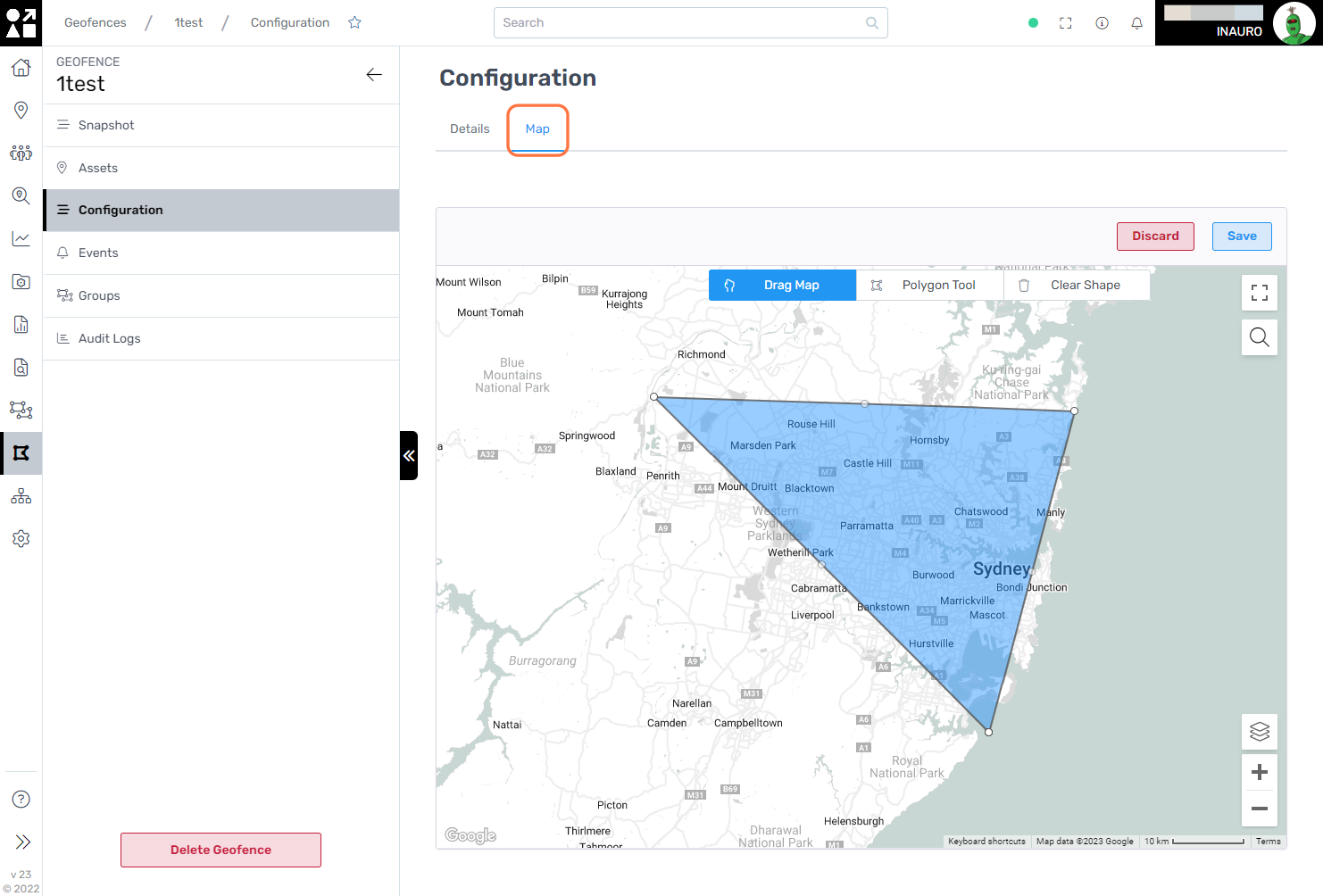The image size is (1323, 896).
Task: Expand the sidebar with double chevron
Action: [x=22, y=842]
